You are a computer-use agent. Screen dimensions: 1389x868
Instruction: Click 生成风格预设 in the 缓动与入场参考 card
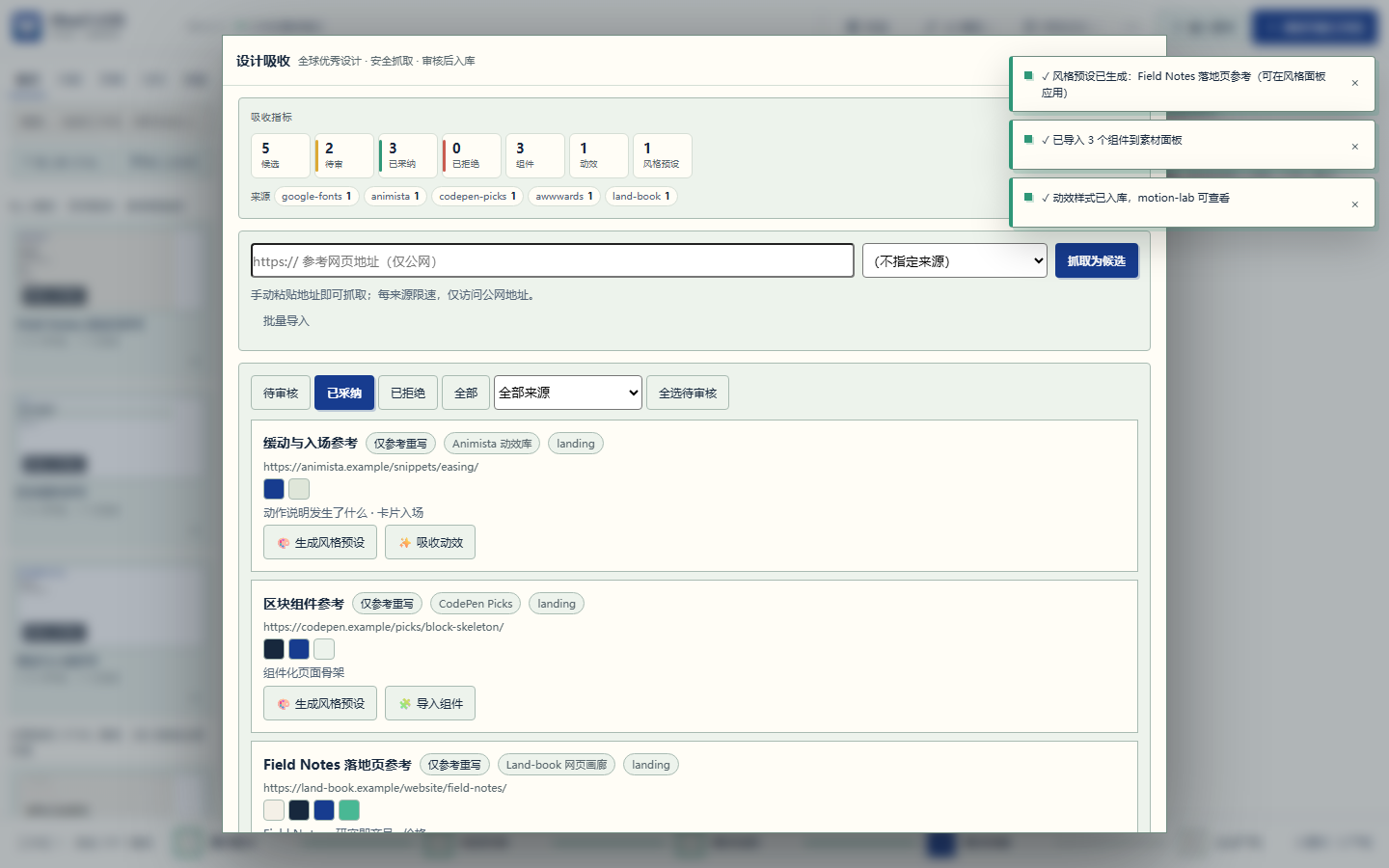coord(320,542)
